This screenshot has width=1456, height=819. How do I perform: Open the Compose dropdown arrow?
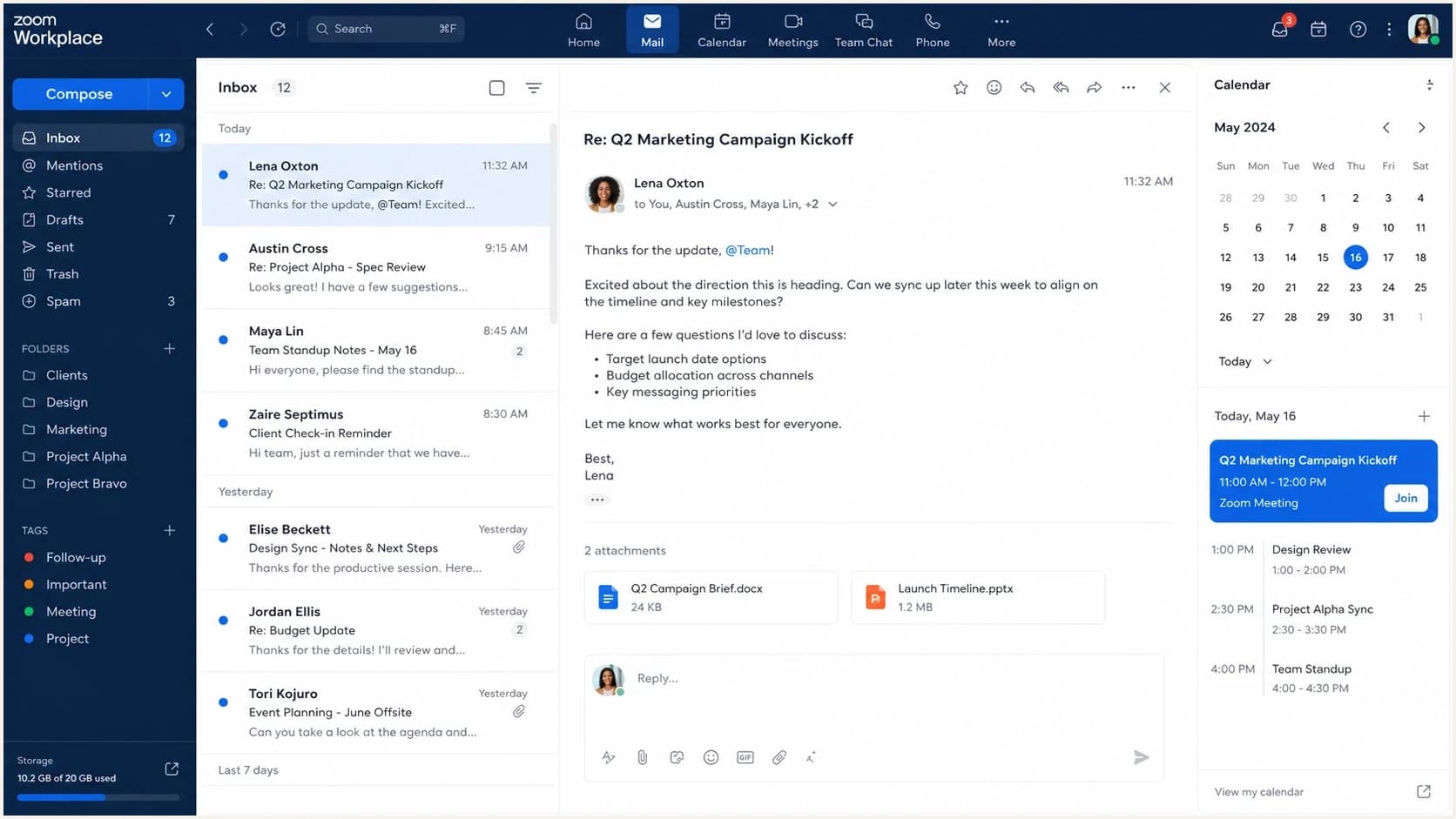pos(166,94)
